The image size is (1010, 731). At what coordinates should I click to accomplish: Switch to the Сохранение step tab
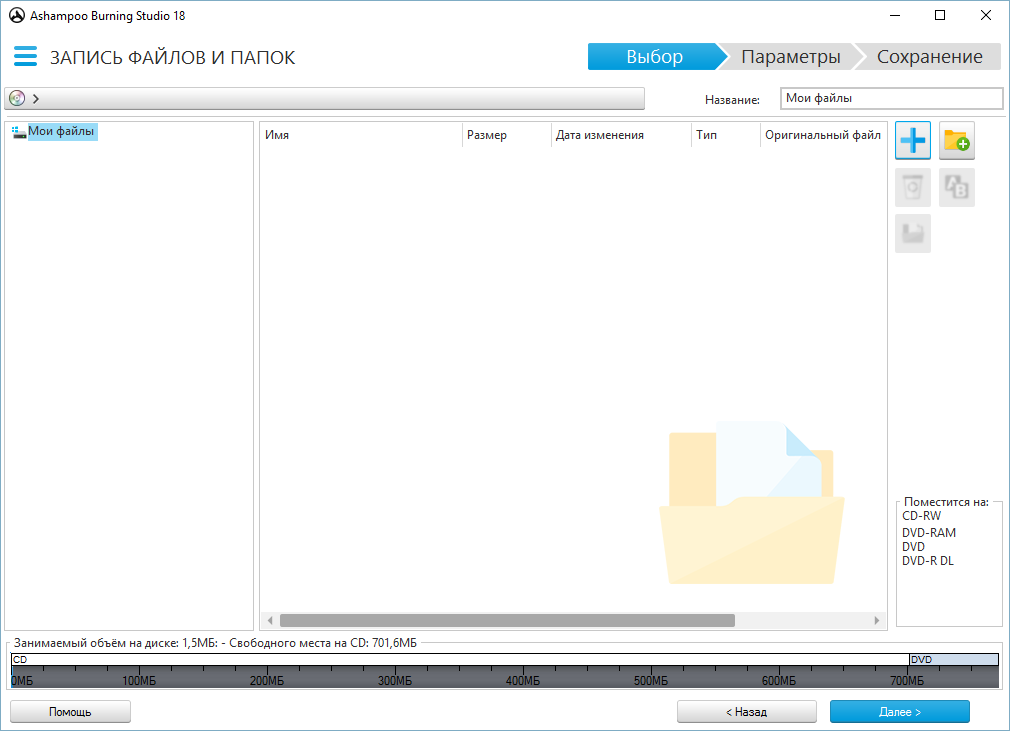929,57
